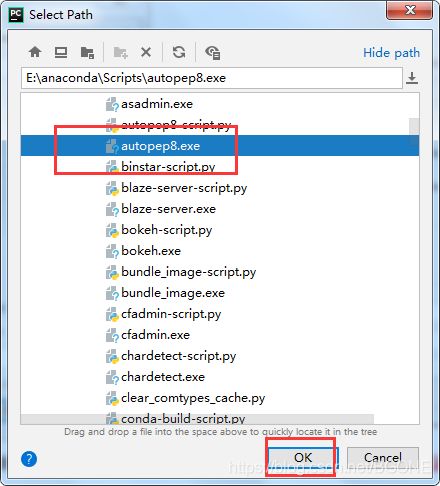The height and width of the screenshot is (486, 440).
Task: Dismiss dialog with the Cancel button
Action: (x=383, y=457)
